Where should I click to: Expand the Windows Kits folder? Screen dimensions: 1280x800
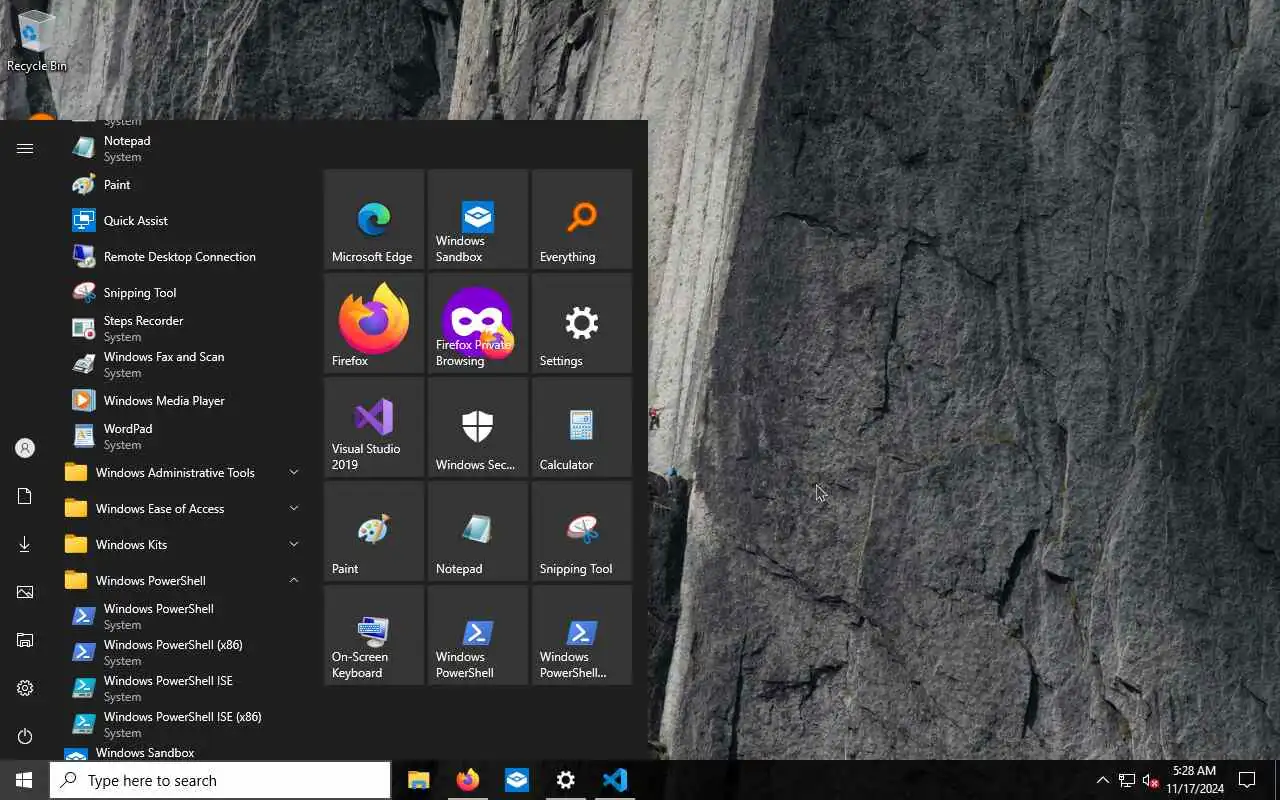184,544
